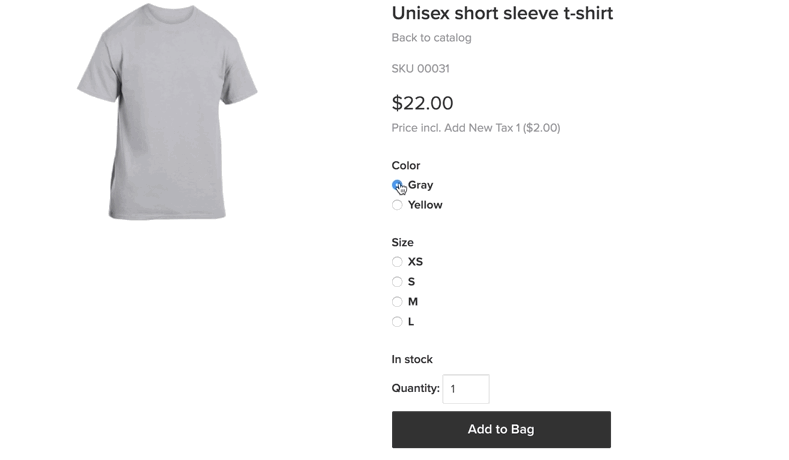
Task: Pick size S radio button
Action: click(x=397, y=282)
